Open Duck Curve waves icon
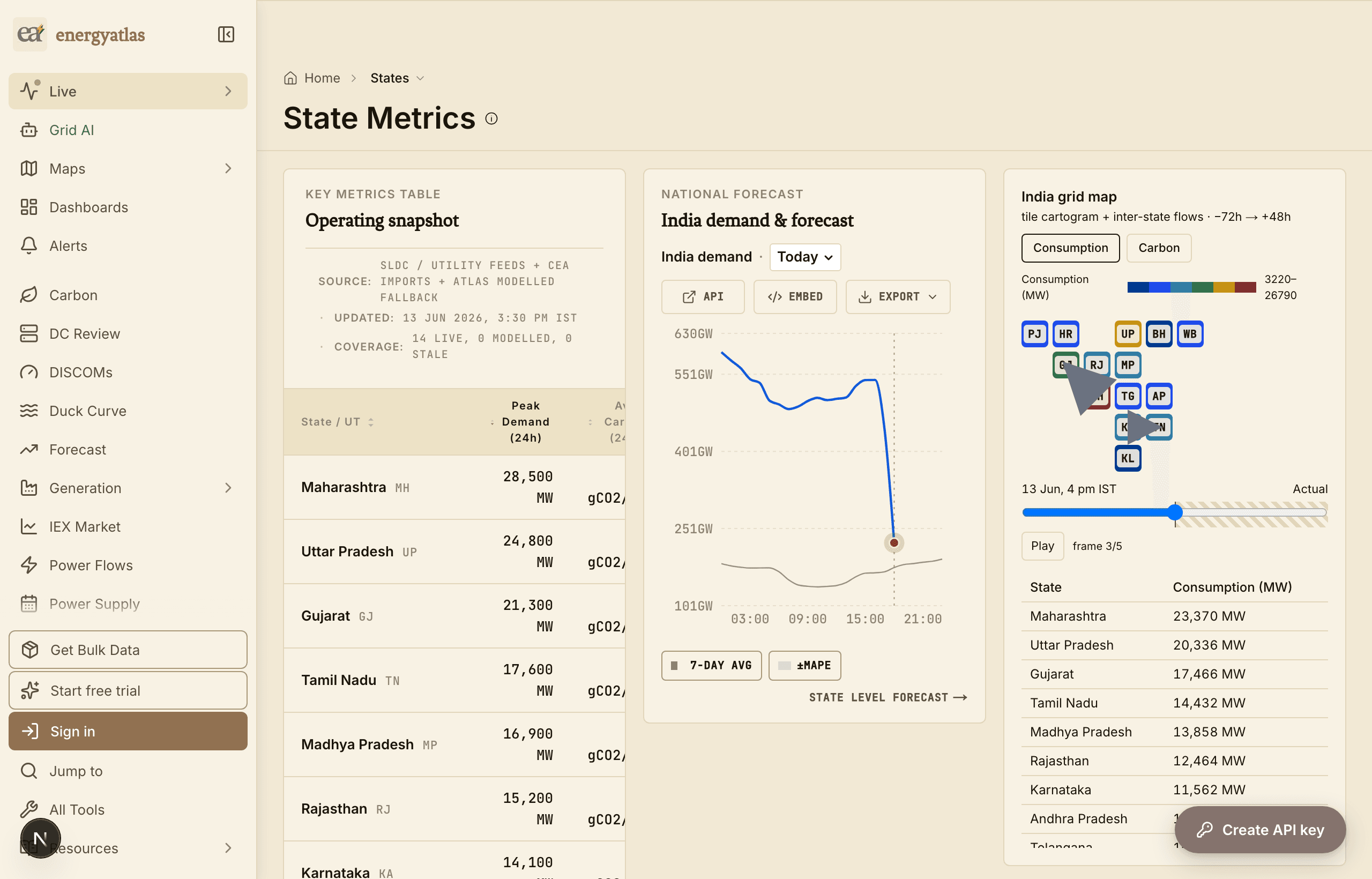Image resolution: width=1372 pixels, height=879 pixels. point(29,411)
